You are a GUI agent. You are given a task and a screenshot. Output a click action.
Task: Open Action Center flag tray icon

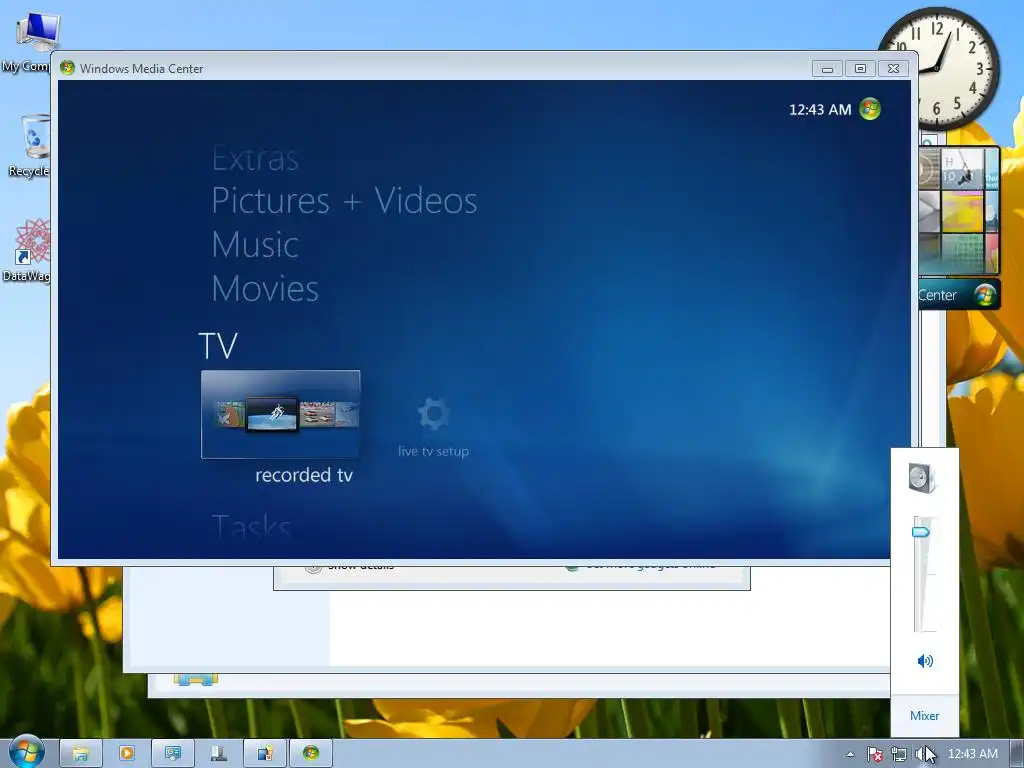click(874, 754)
